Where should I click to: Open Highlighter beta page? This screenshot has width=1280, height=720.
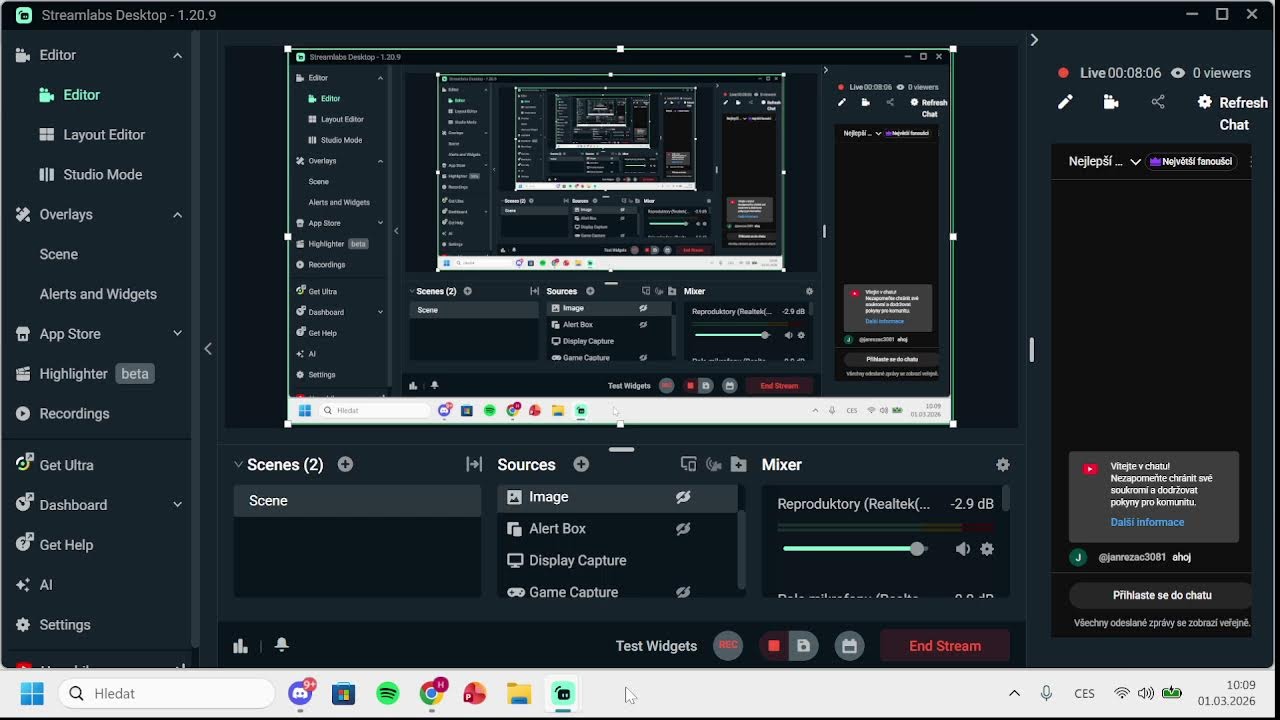point(84,374)
